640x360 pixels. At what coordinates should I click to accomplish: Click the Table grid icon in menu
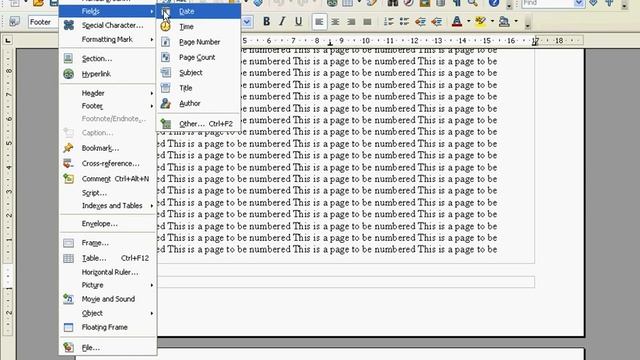click(x=69, y=258)
